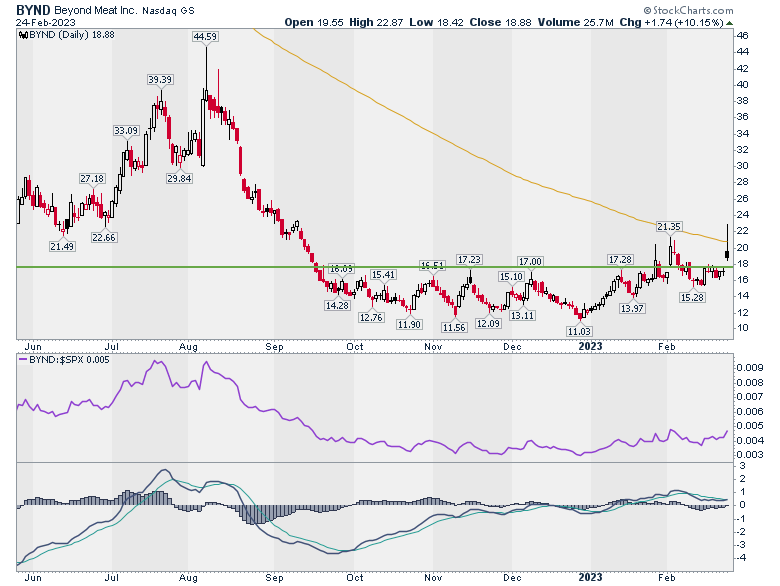Click the 24-Feb-2023 date label
This screenshot has height=586, width=780.
[45, 23]
